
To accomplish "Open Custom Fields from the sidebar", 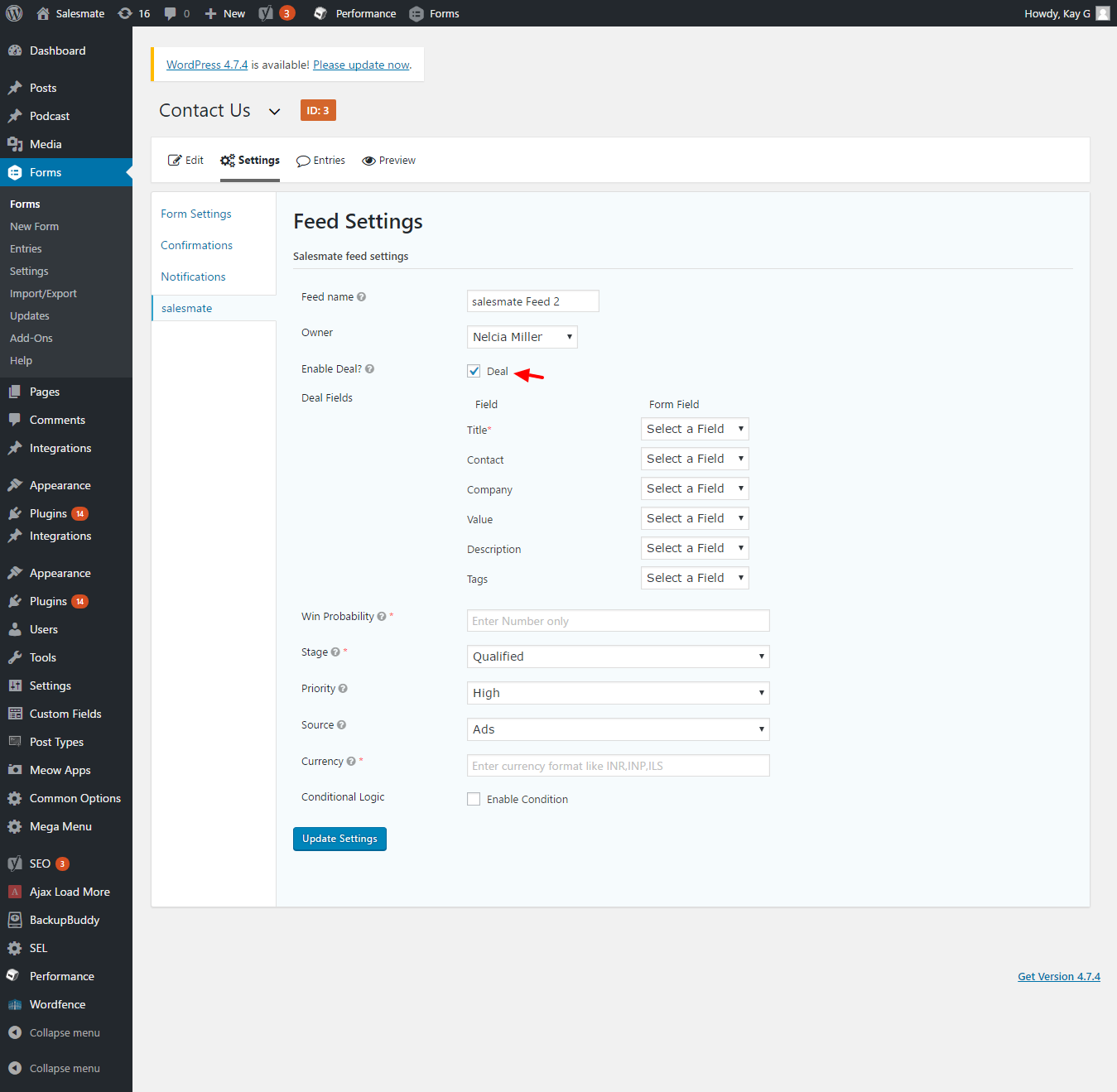I will point(66,714).
